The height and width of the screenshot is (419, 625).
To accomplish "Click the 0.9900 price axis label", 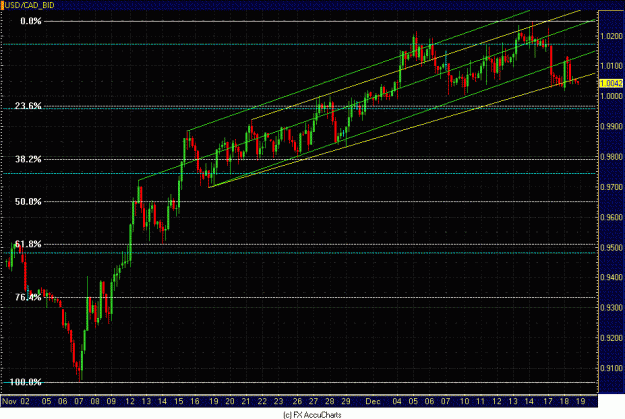I will 611,126.
